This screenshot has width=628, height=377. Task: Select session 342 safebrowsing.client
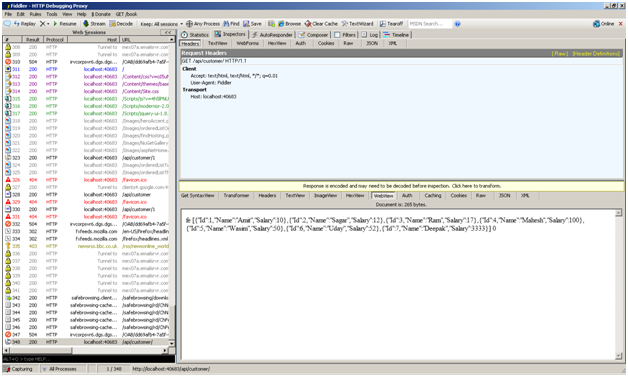click(x=87, y=298)
